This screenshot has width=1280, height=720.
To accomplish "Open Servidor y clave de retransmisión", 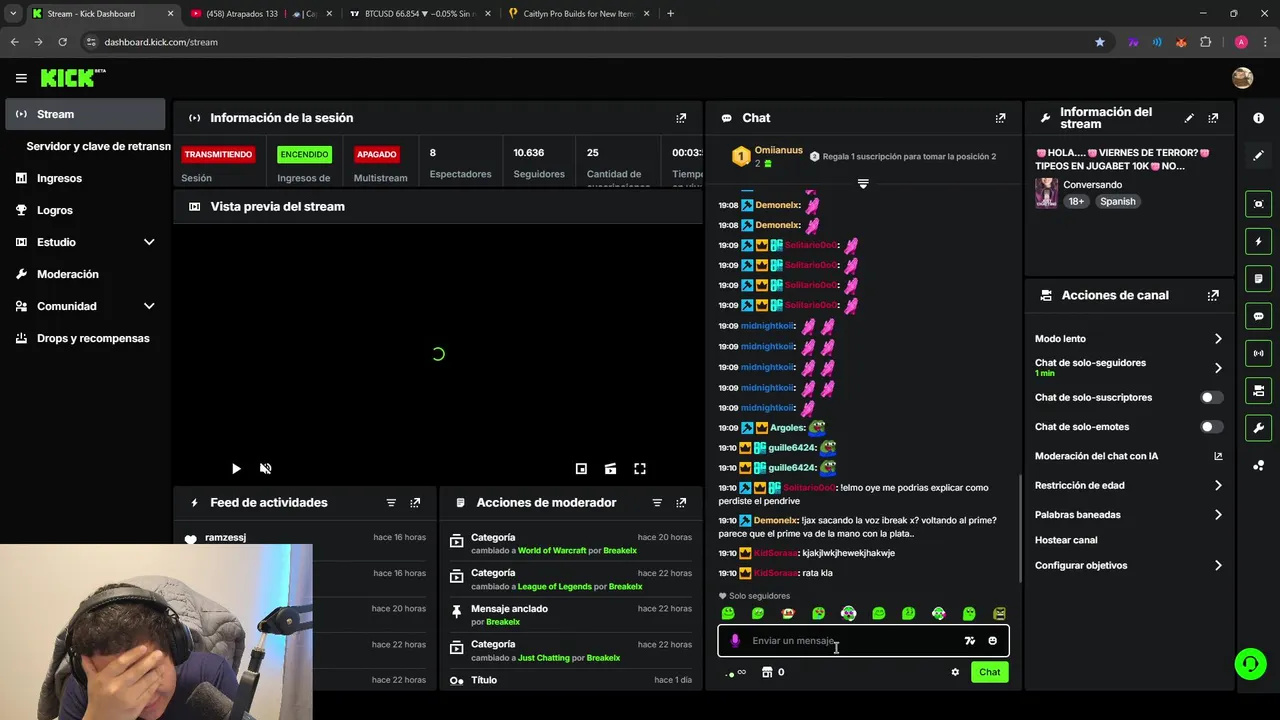I will (x=98, y=146).
